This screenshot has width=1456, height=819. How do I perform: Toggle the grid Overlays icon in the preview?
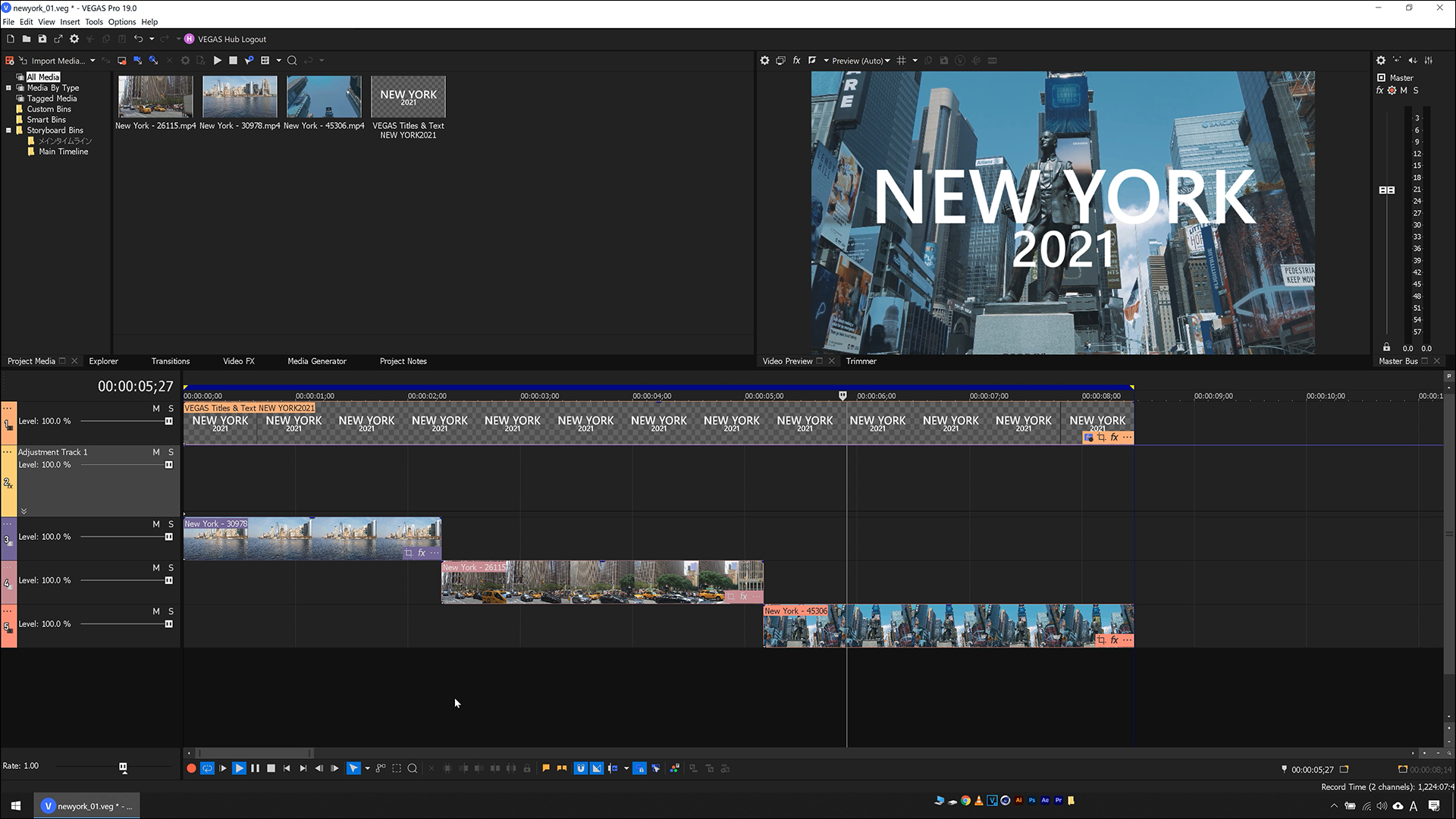(901, 61)
